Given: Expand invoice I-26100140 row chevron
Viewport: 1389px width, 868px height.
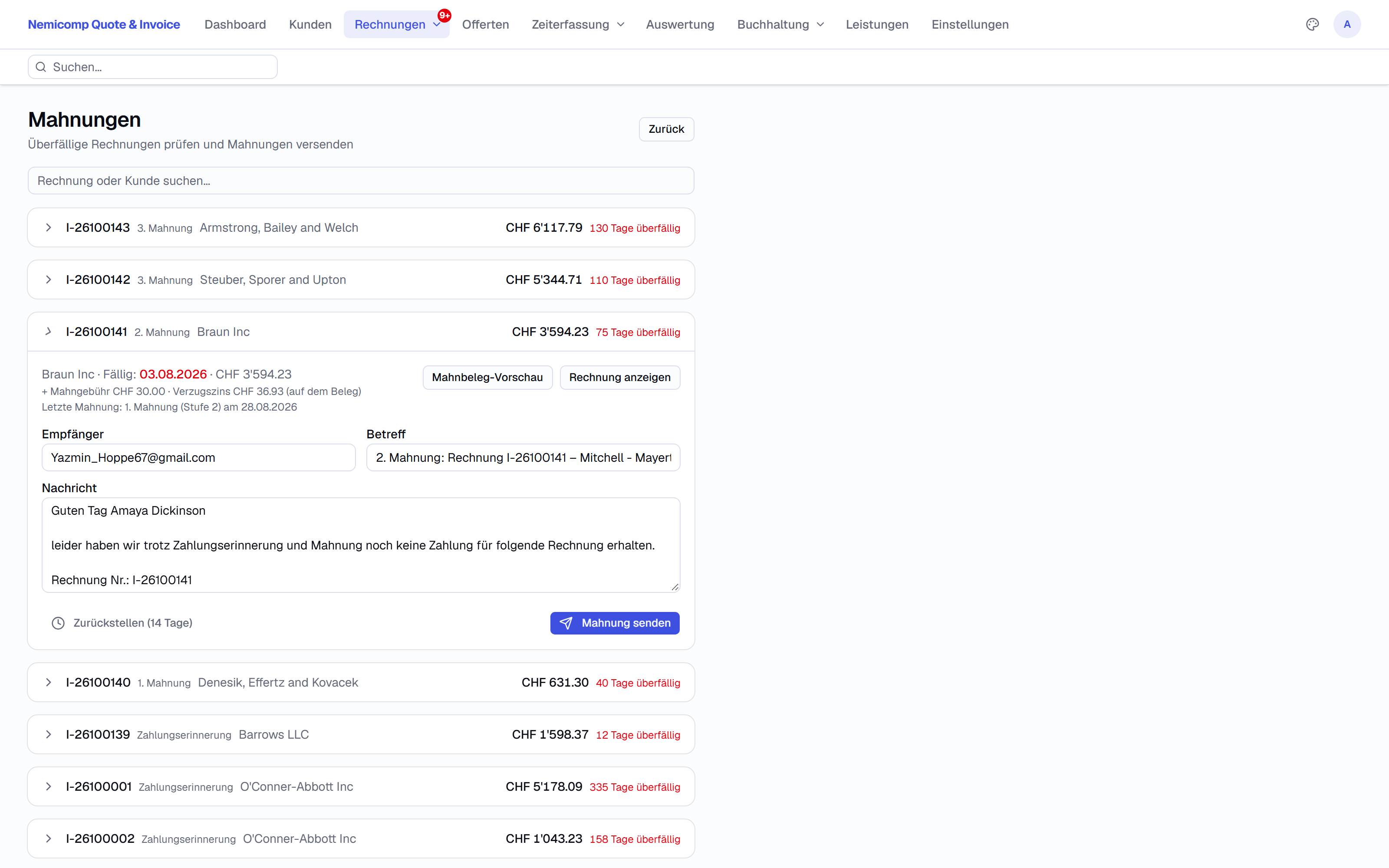Looking at the screenshot, I should pos(49,682).
